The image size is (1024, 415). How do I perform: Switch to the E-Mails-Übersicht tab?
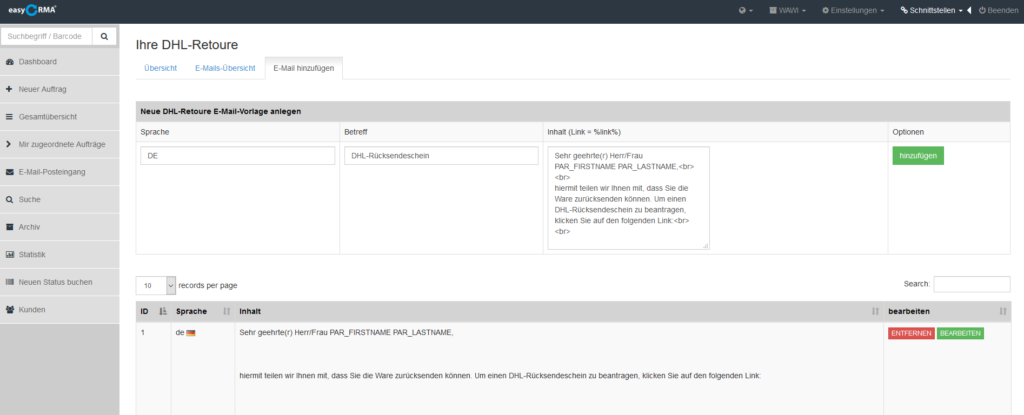(225, 68)
